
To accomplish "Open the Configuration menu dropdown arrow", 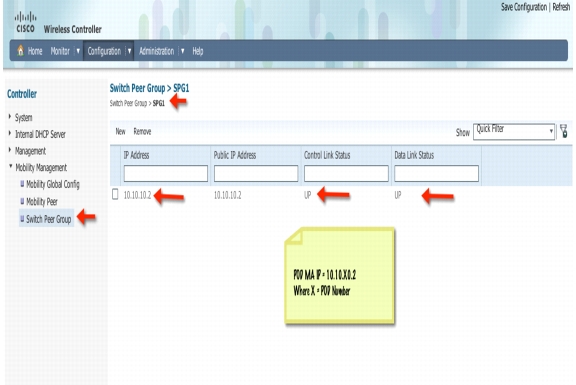I will (129, 51).
